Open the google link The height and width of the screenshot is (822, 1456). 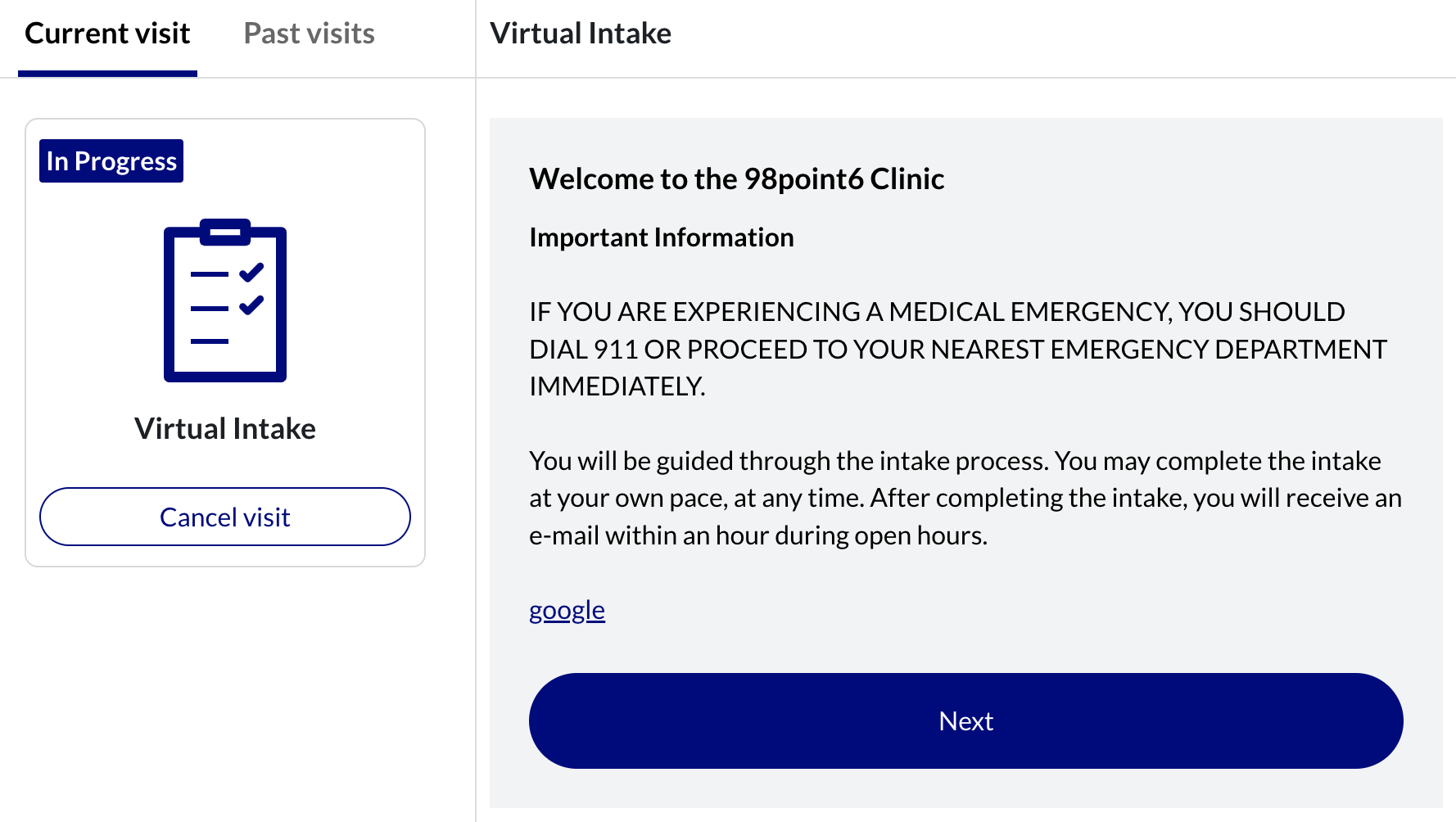[x=567, y=610]
